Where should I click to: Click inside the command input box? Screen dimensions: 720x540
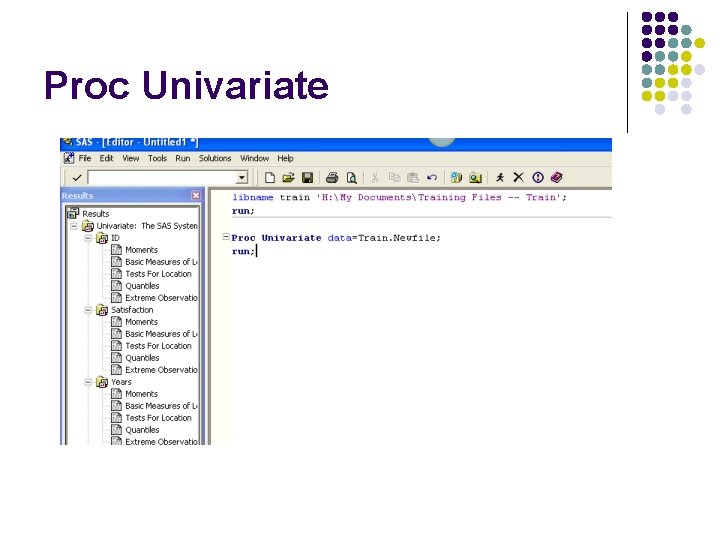162,178
